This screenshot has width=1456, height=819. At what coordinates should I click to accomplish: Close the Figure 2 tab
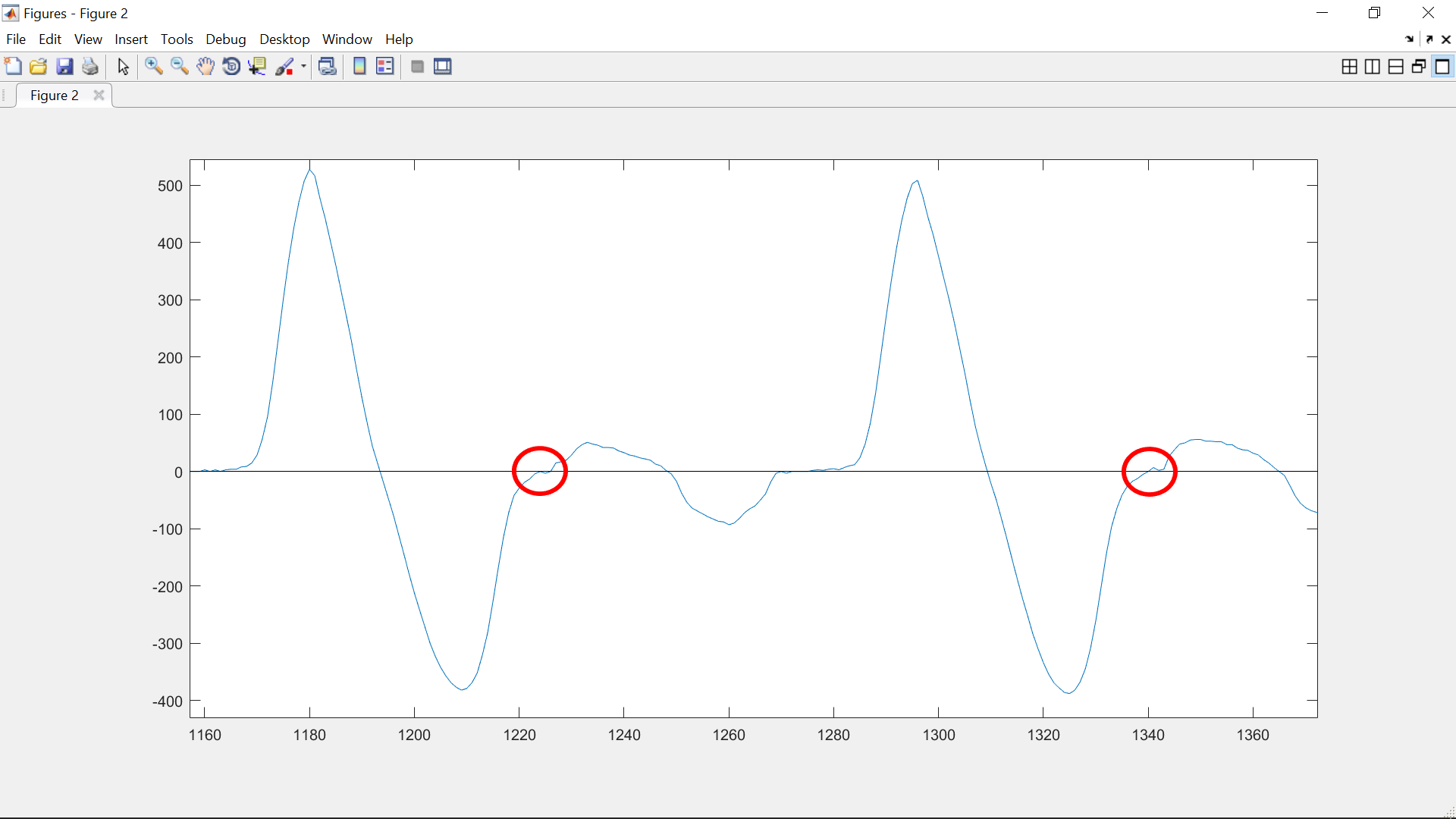99,96
